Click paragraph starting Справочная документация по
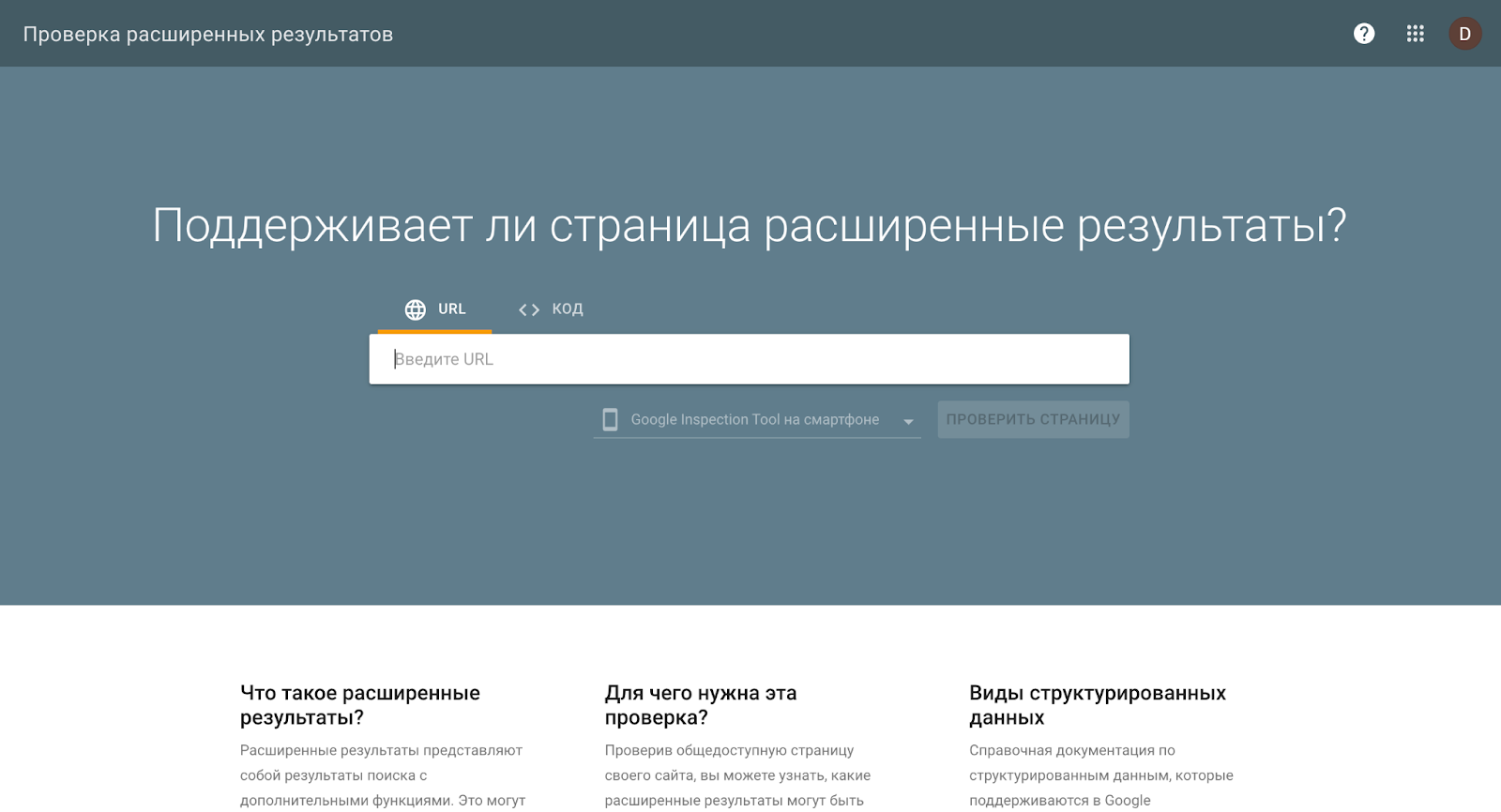 (x=1100, y=775)
